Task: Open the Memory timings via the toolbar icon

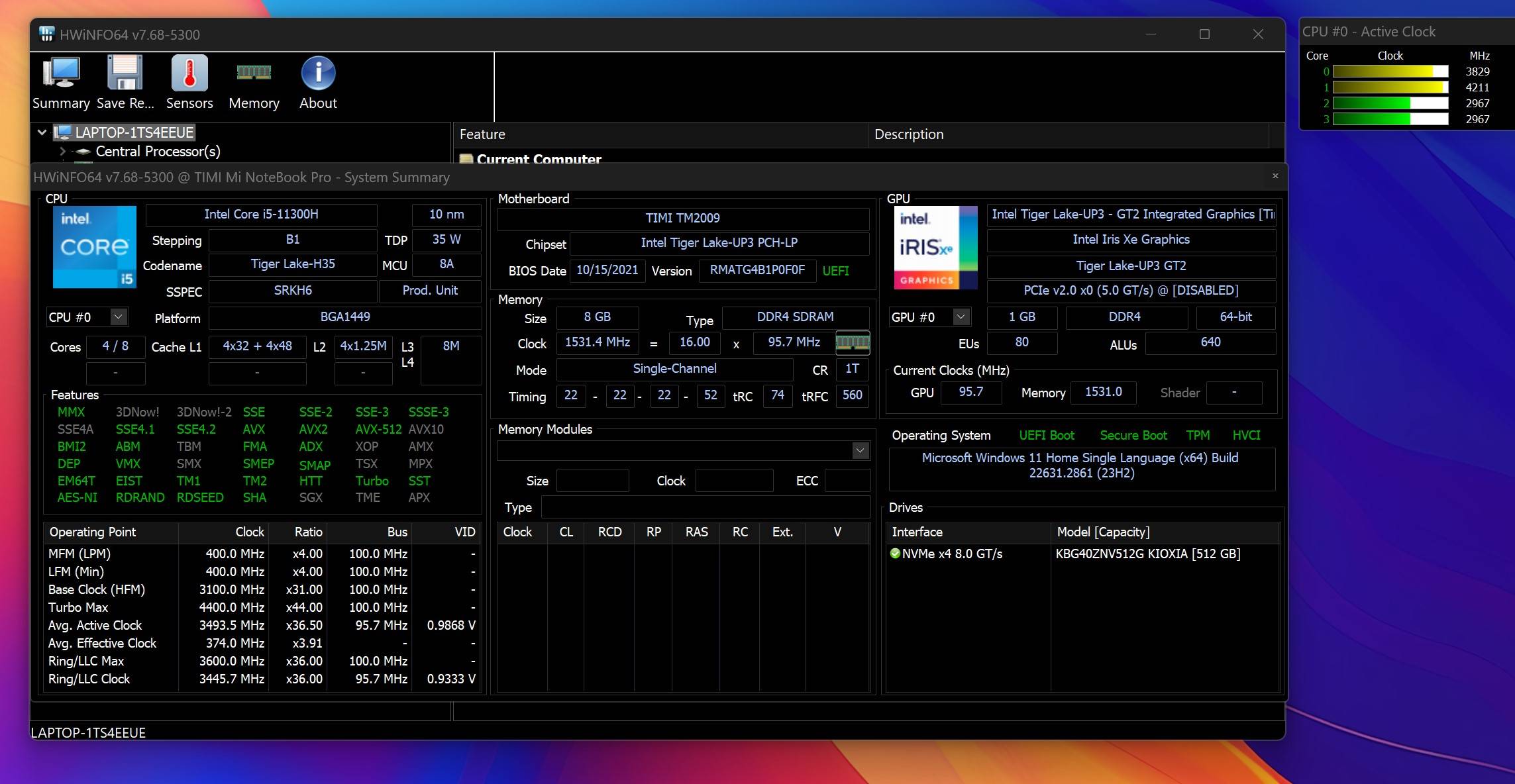Action: click(x=254, y=73)
